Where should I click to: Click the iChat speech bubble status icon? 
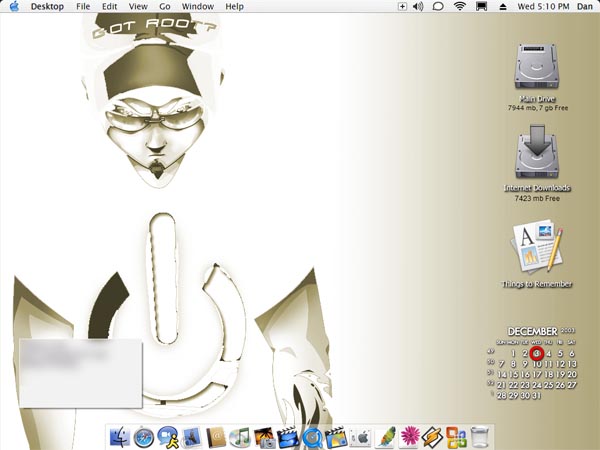(x=438, y=7)
